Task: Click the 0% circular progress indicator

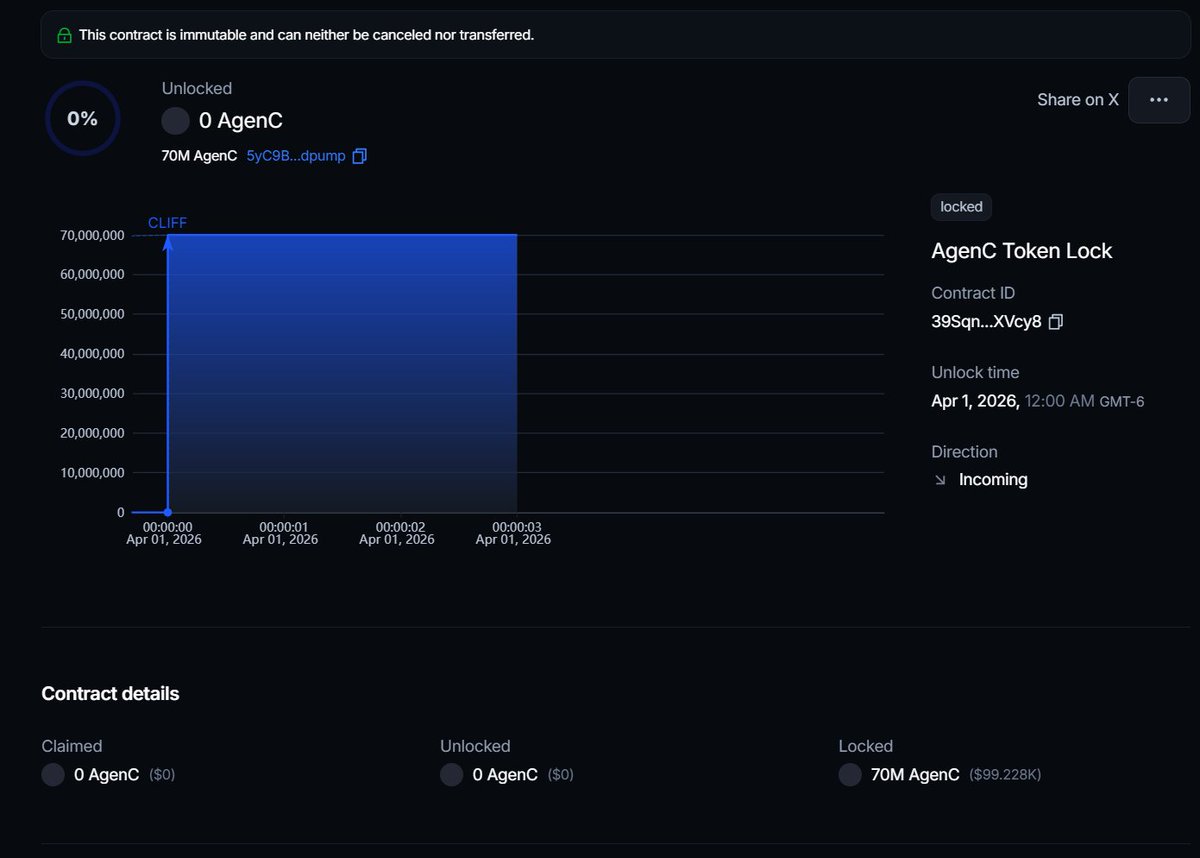Action: (x=82, y=119)
